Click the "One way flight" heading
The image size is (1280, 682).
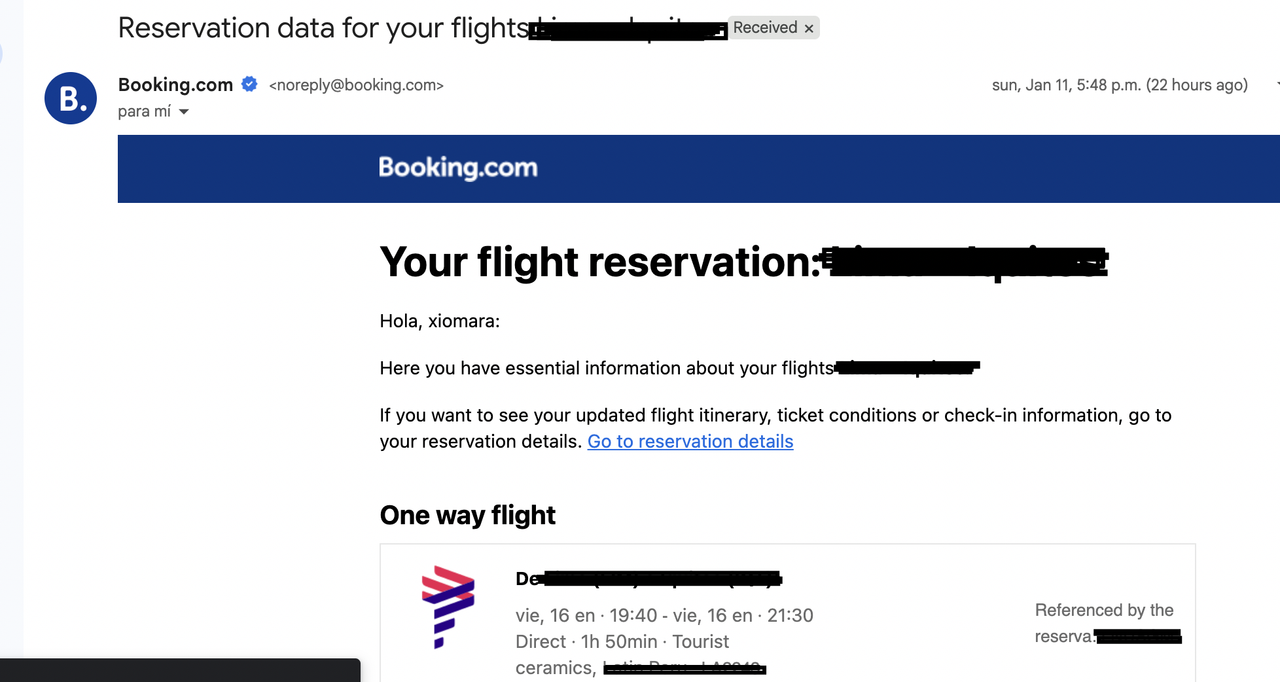point(467,515)
